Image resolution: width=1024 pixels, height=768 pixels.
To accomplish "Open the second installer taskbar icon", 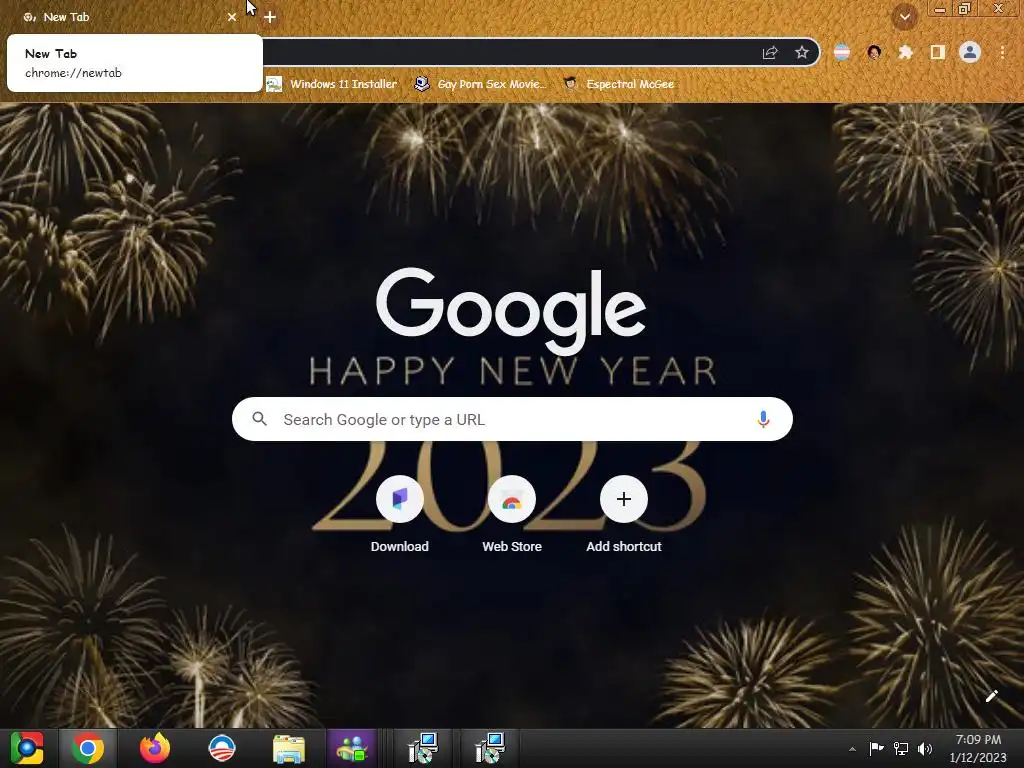I will (x=490, y=748).
